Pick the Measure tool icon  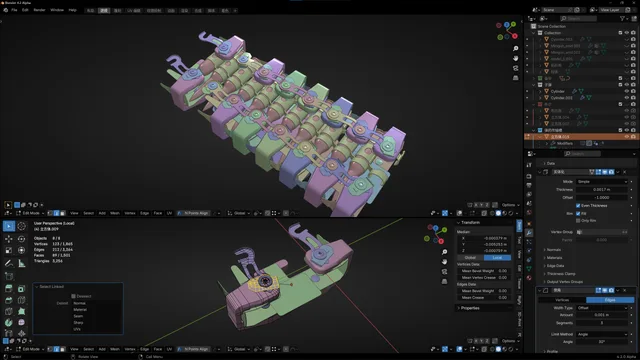coord(22,264)
